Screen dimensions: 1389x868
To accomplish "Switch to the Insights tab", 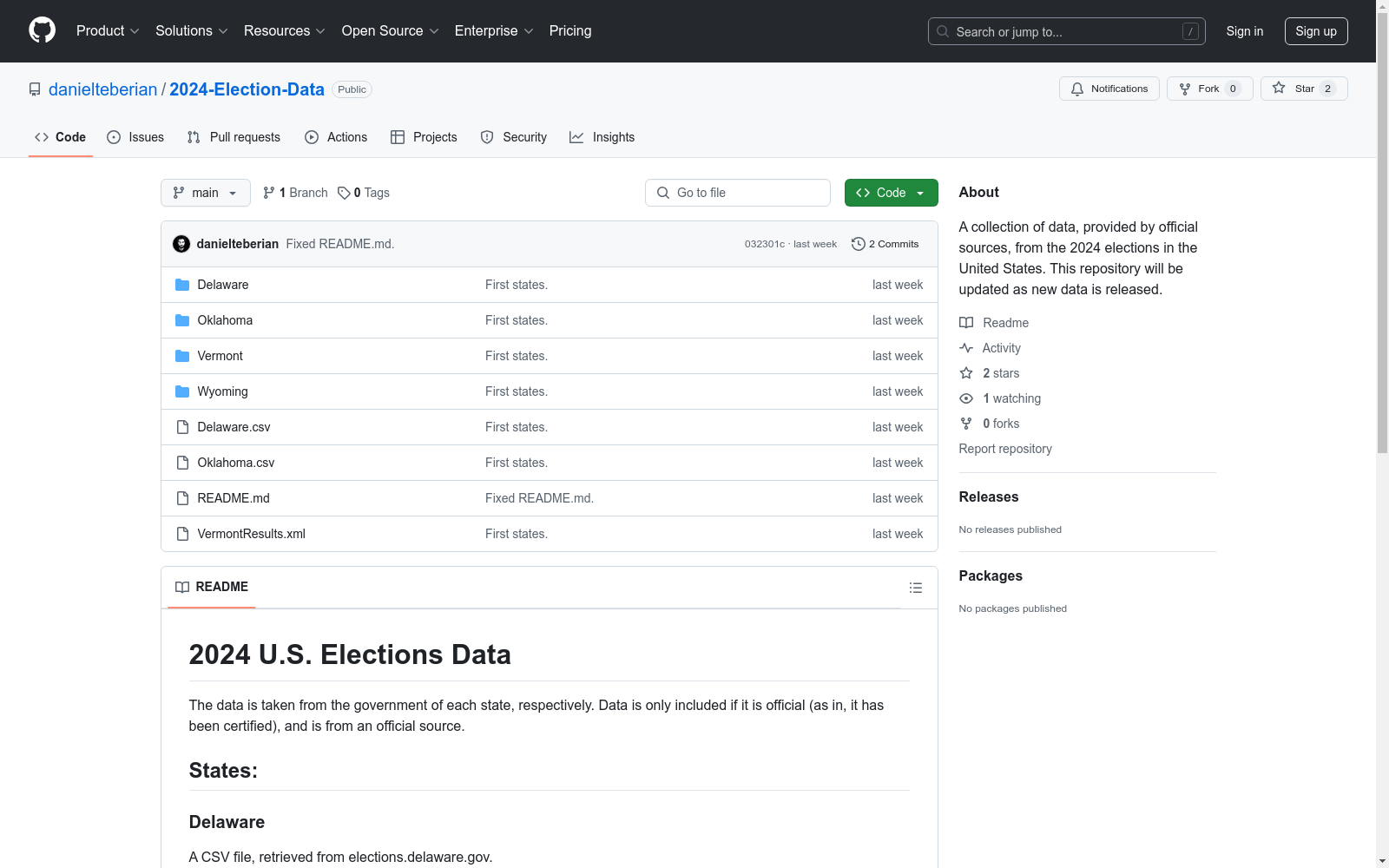I will pos(602,137).
